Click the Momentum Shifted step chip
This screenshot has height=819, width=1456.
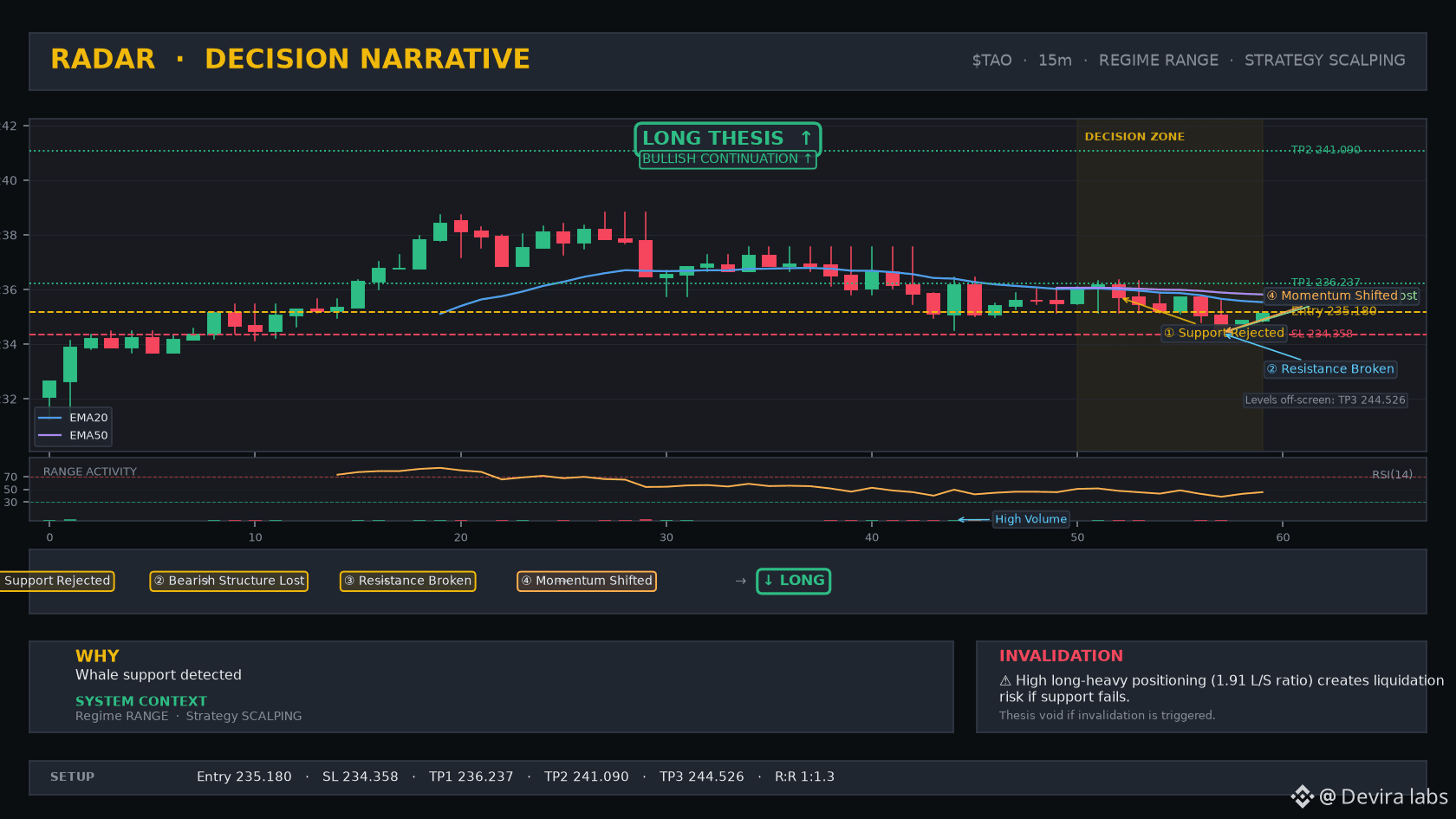click(x=587, y=581)
